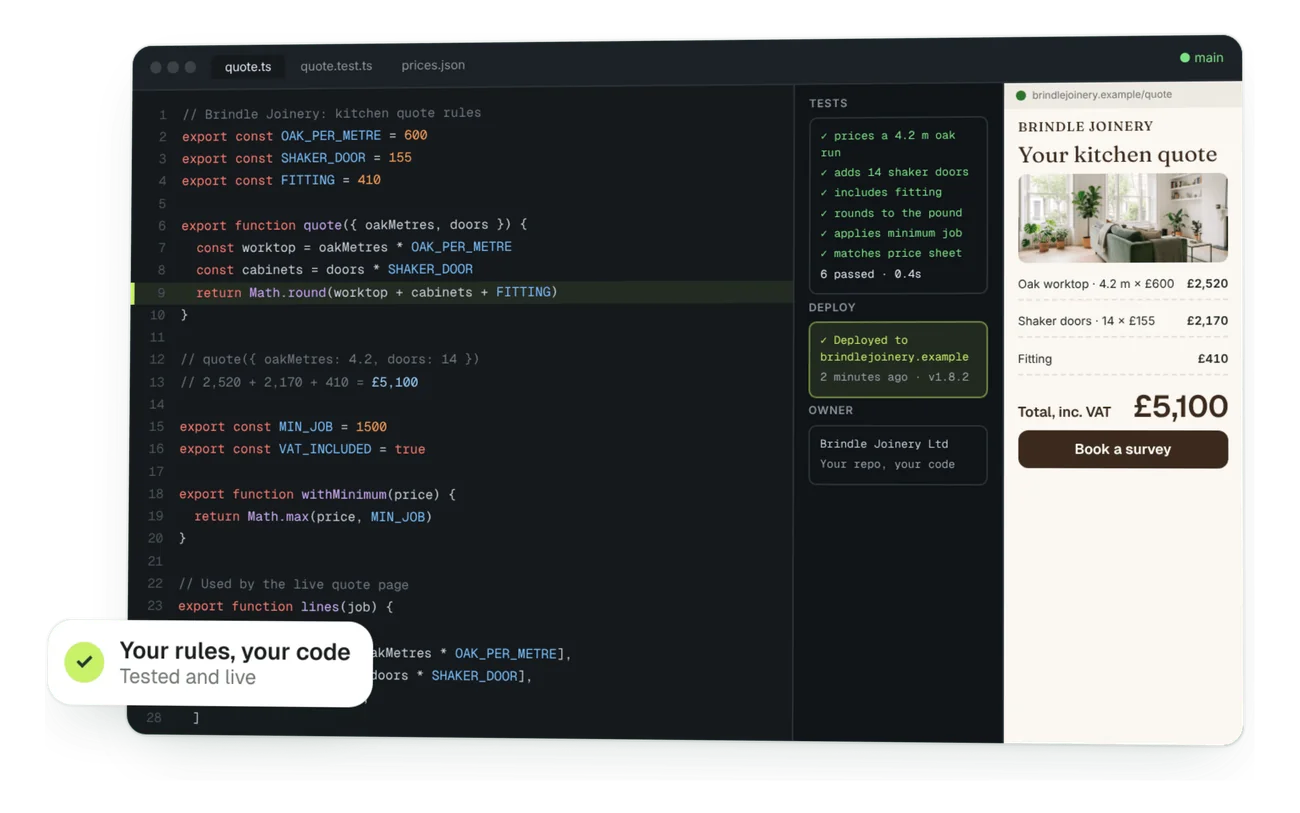Select the "applies minimum job" test
The image size is (1300, 813).
891,233
